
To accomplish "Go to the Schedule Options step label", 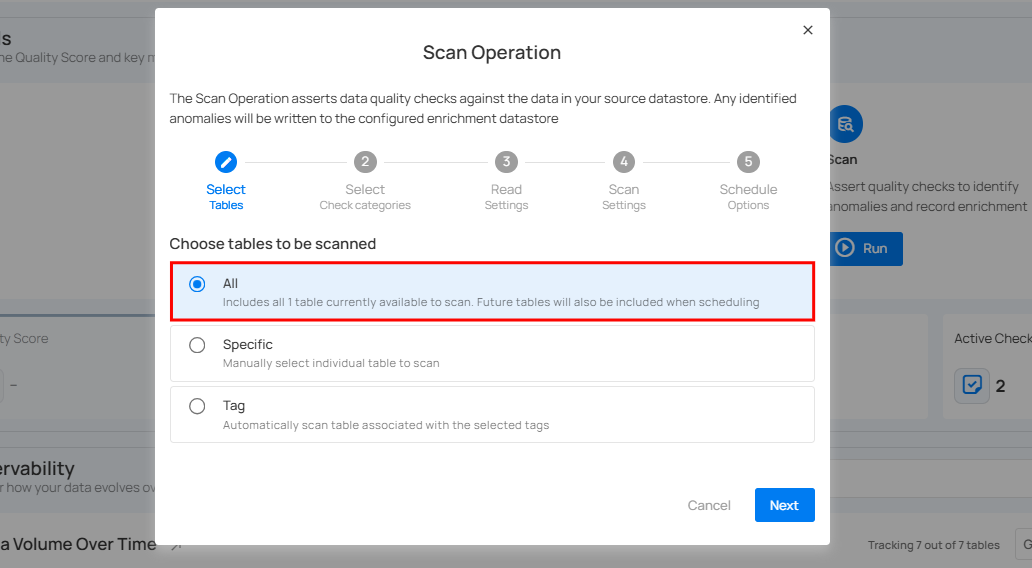I will (x=748, y=197).
